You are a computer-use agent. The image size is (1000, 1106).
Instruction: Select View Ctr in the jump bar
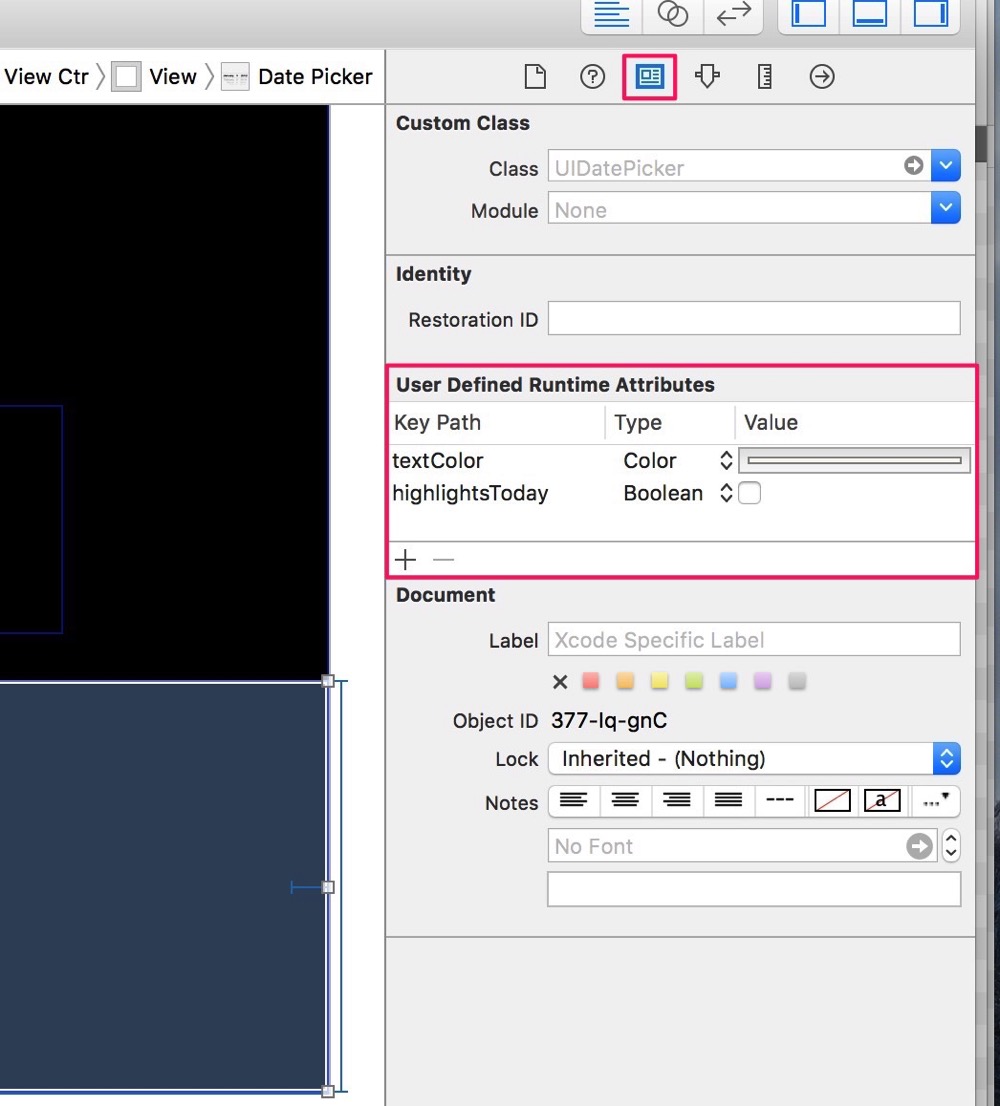47,76
